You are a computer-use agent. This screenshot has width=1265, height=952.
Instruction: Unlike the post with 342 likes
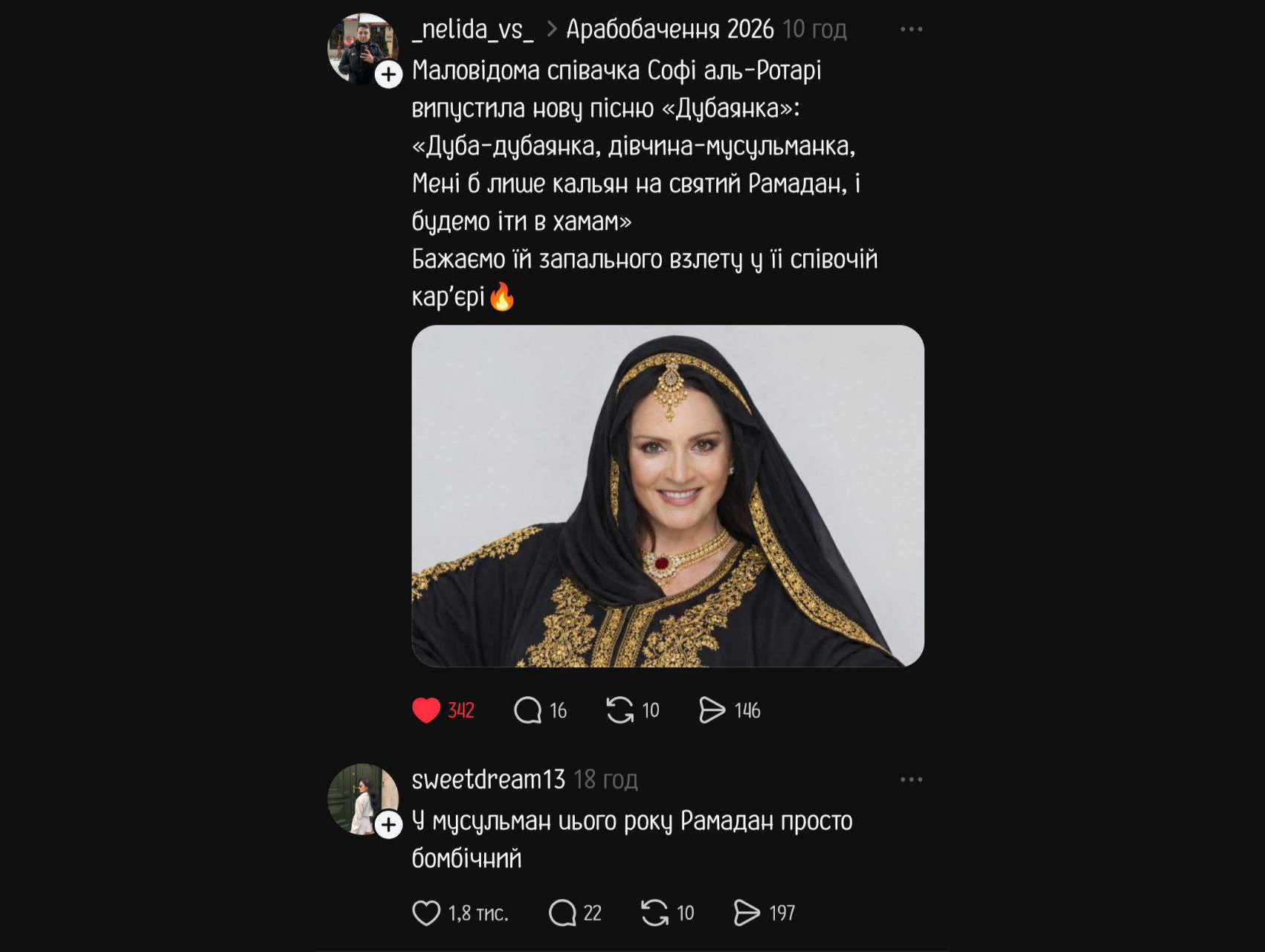(426, 710)
